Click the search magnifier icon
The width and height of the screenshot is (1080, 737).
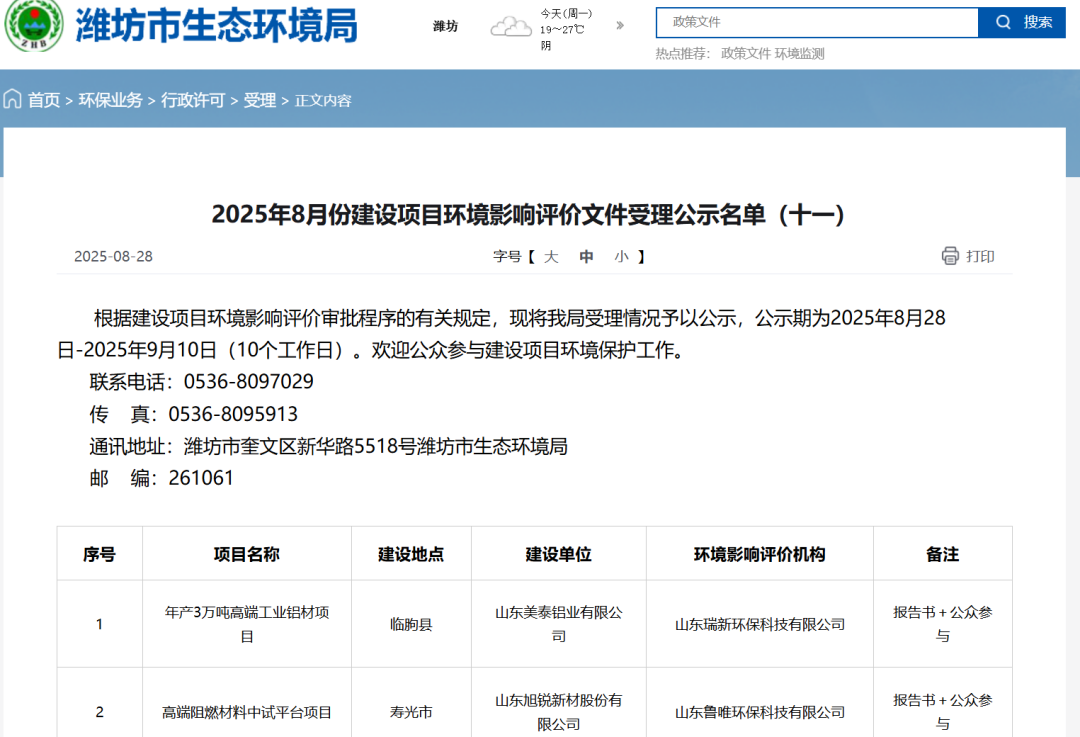[1004, 22]
